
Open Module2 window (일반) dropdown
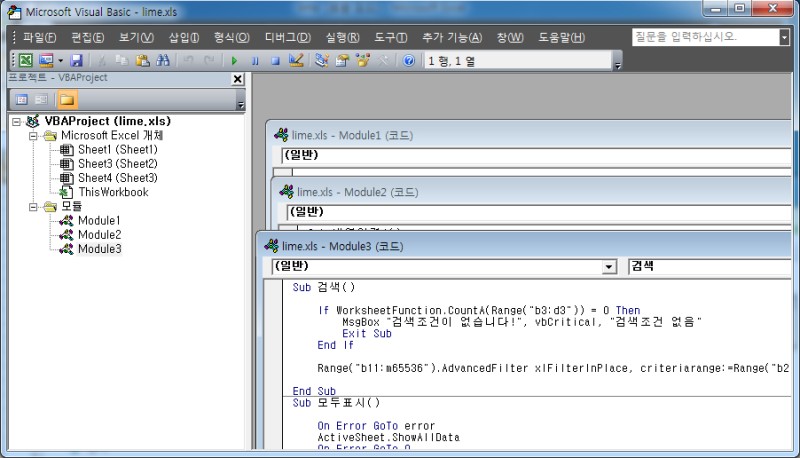[539, 212]
